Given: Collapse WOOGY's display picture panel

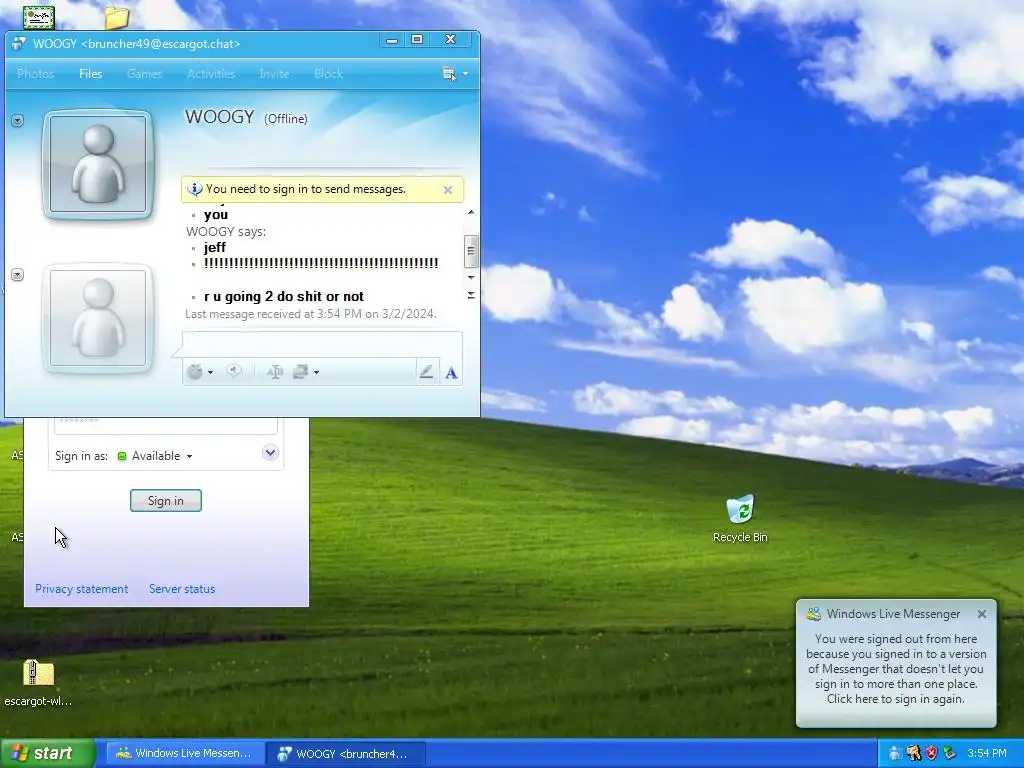Looking at the screenshot, I should (18, 121).
